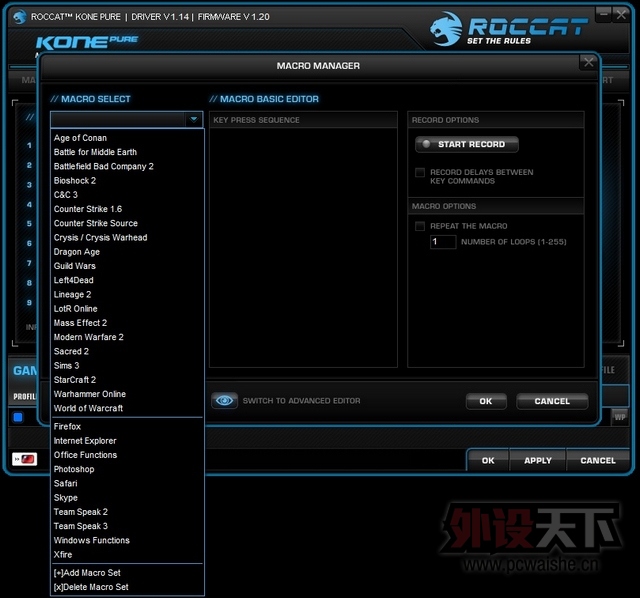Select World of Warcraft macro set
640x598 pixels.
(127, 409)
